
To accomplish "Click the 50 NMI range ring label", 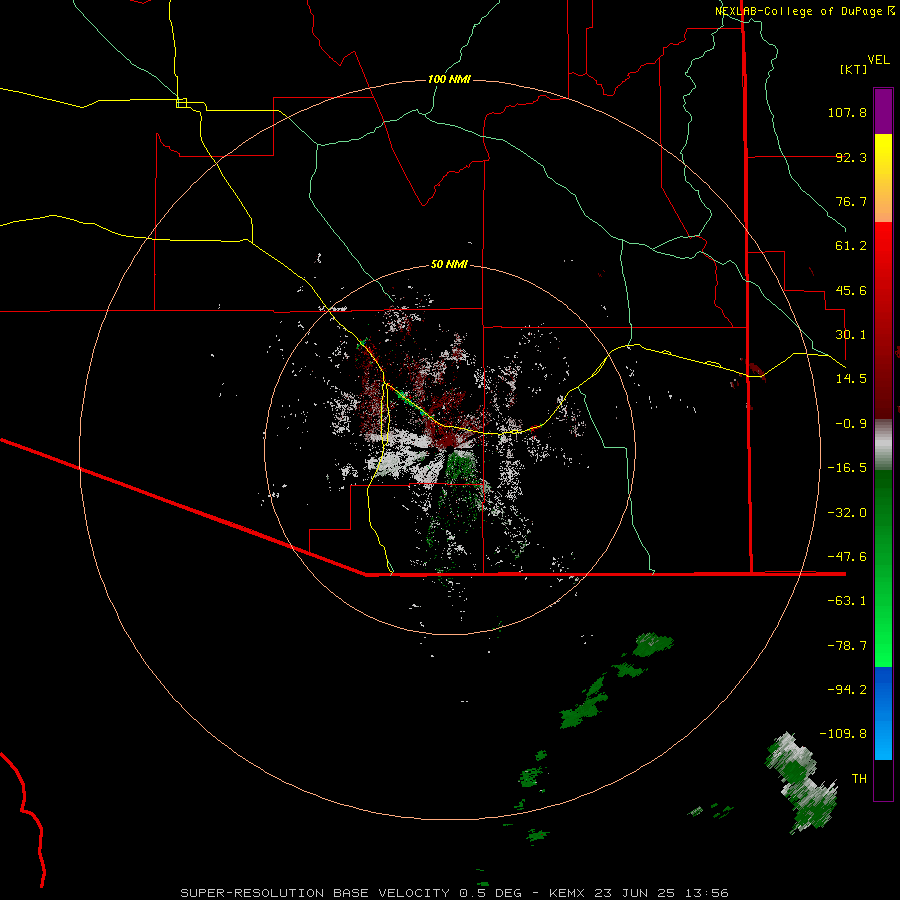I will point(449,264).
